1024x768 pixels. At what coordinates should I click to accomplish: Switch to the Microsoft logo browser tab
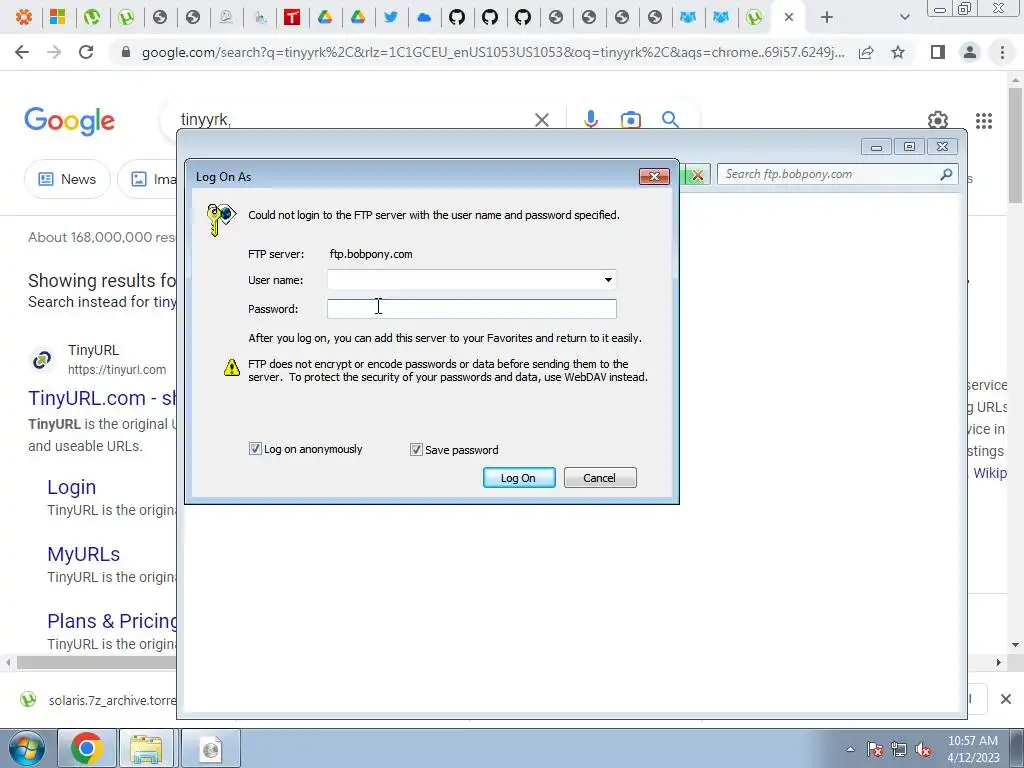point(57,17)
